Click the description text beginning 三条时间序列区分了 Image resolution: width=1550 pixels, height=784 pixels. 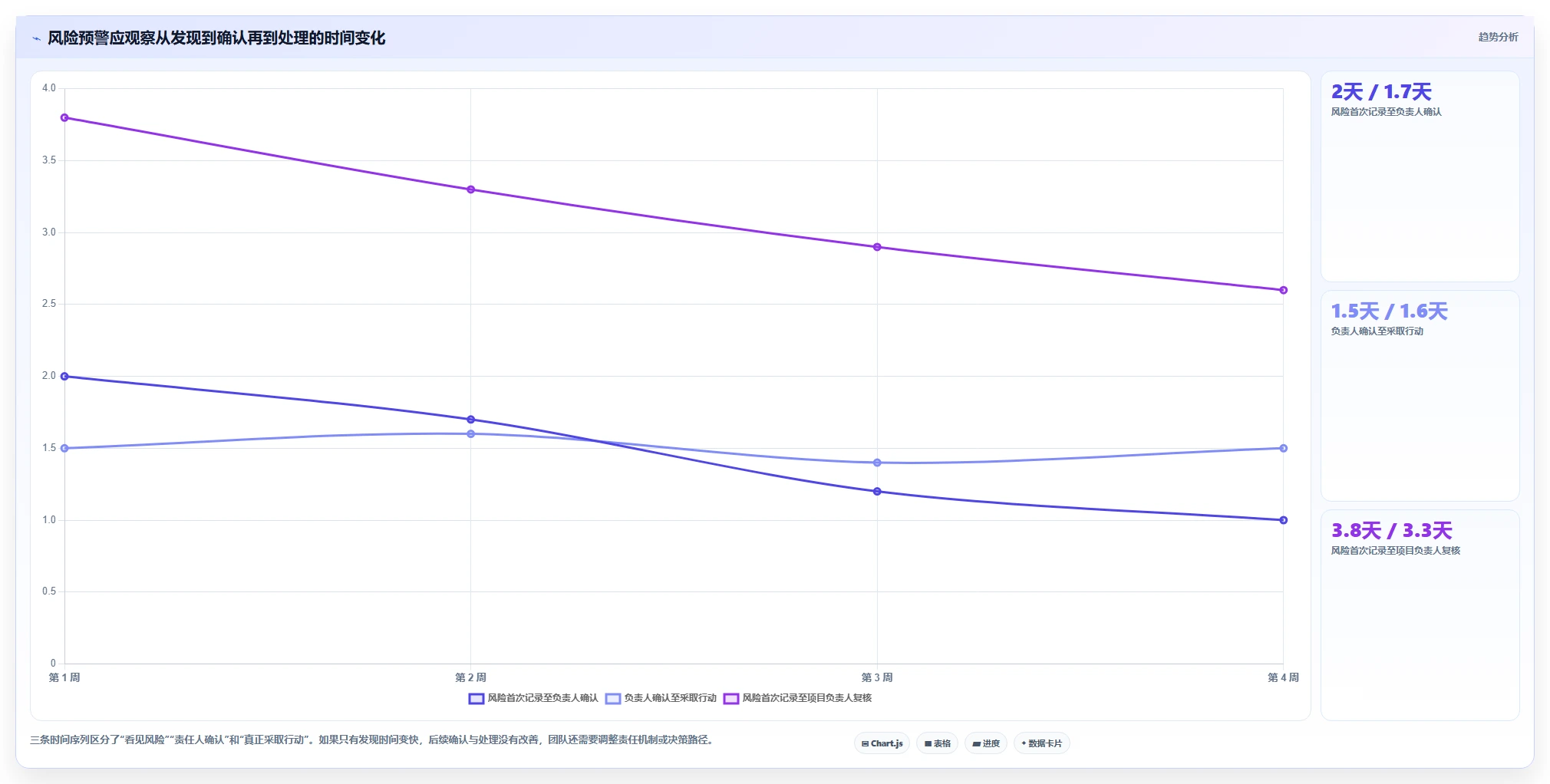(x=373, y=740)
